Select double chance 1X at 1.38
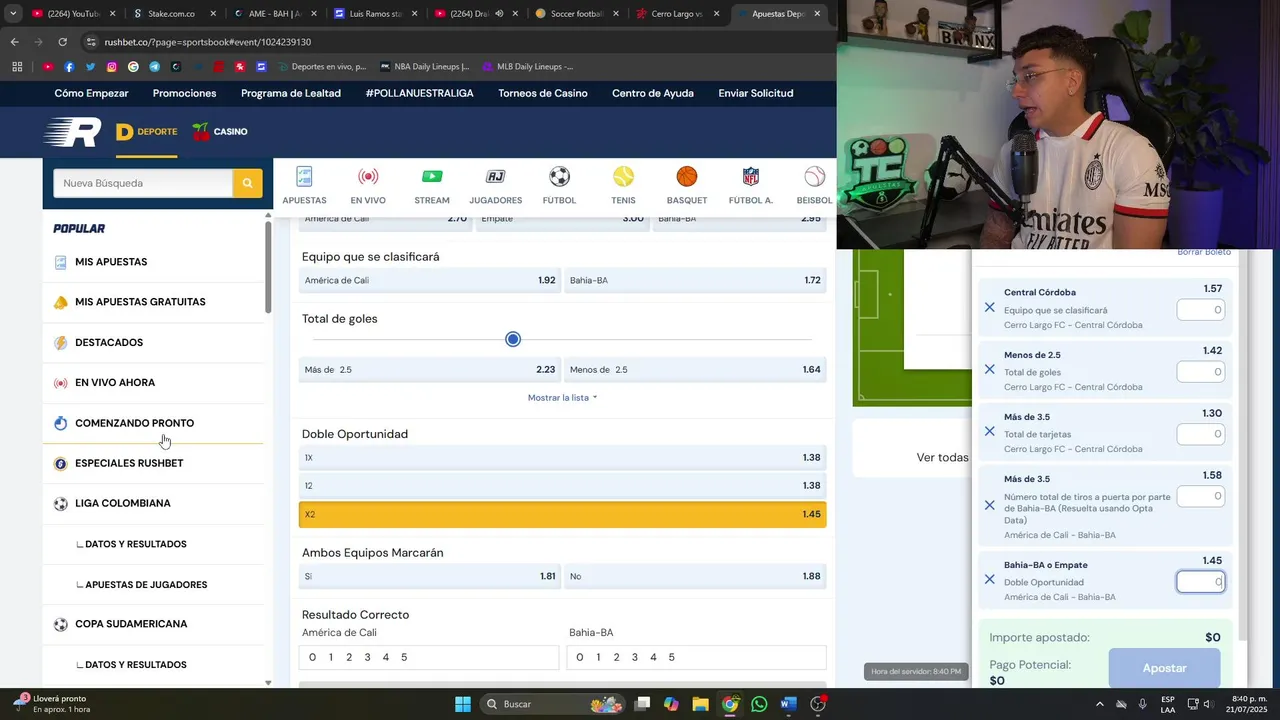 pyautogui.click(x=562, y=458)
